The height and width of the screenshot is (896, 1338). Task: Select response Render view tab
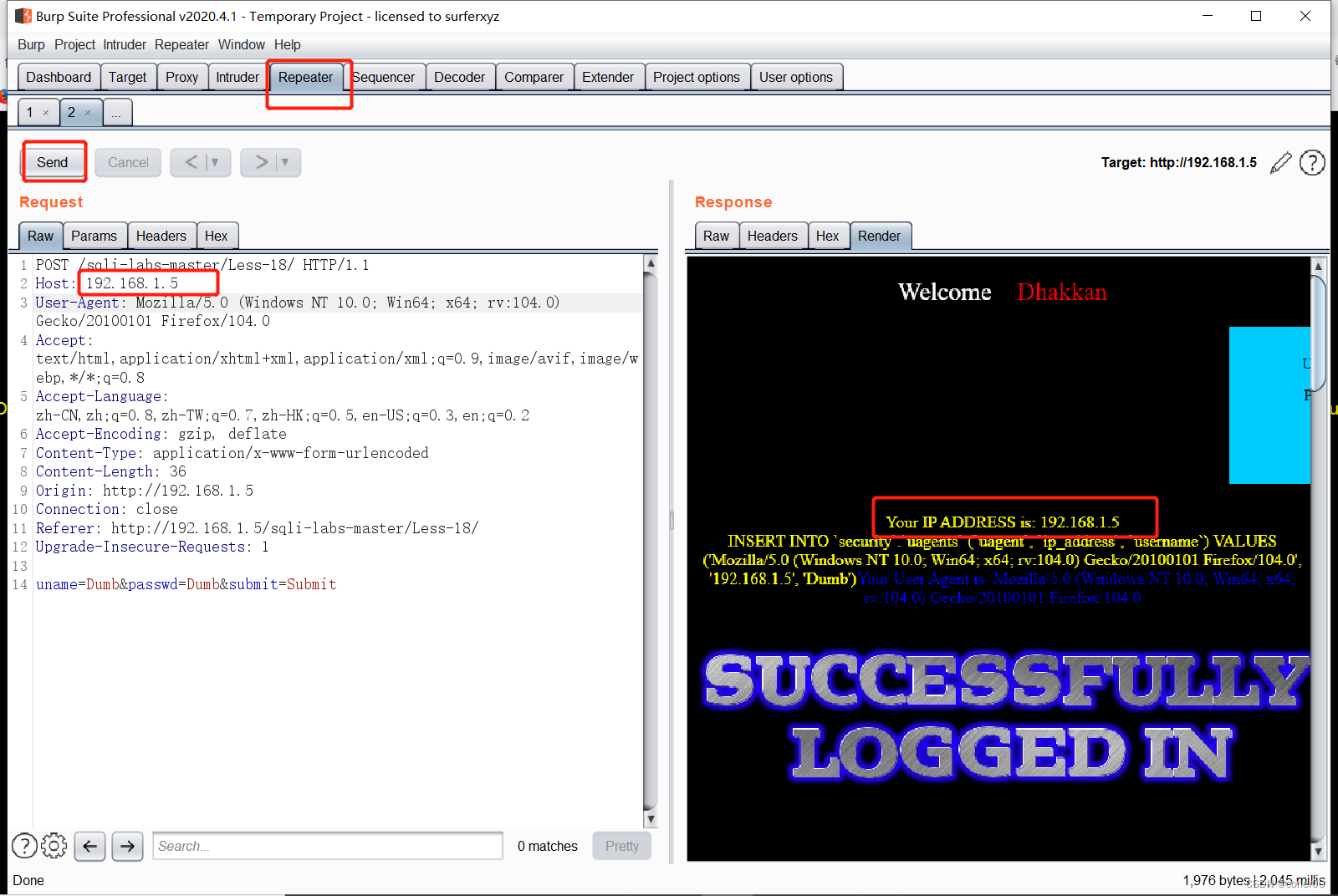tap(880, 236)
